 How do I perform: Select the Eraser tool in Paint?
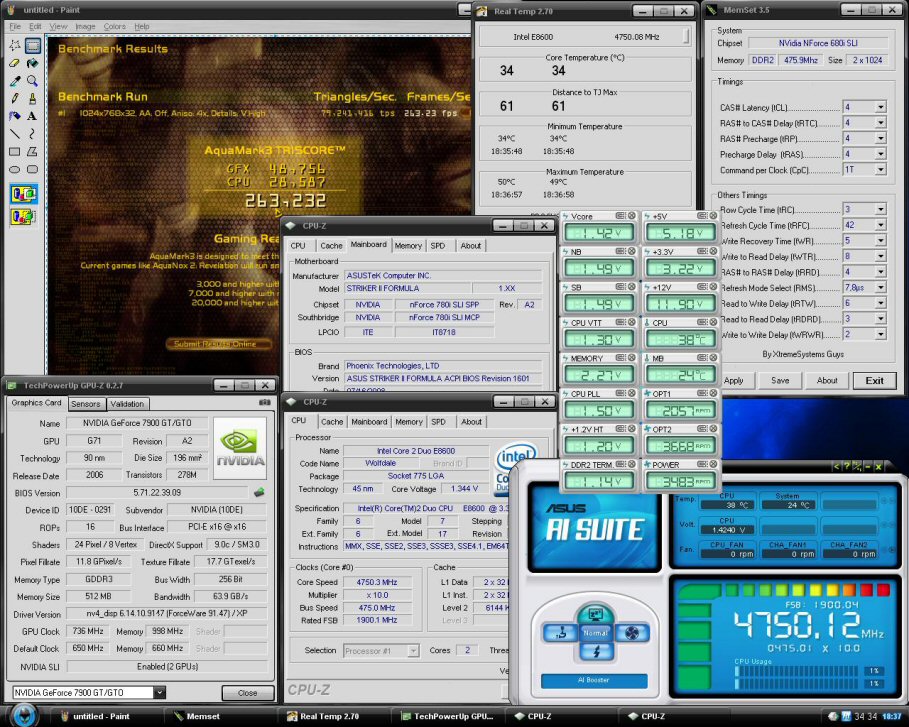coord(15,63)
